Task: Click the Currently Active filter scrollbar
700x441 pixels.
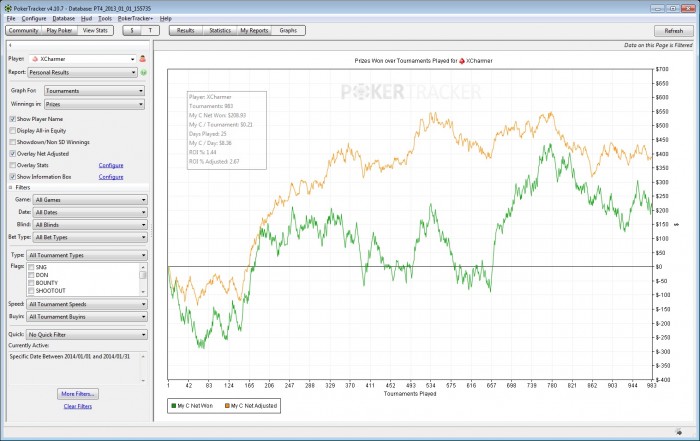Action: [143, 369]
